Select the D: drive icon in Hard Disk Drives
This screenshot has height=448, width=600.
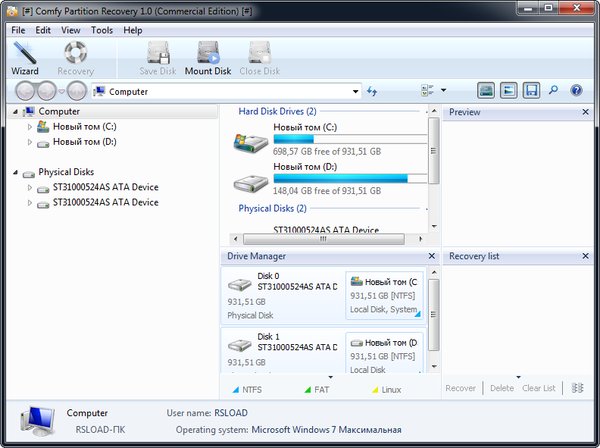pos(251,184)
